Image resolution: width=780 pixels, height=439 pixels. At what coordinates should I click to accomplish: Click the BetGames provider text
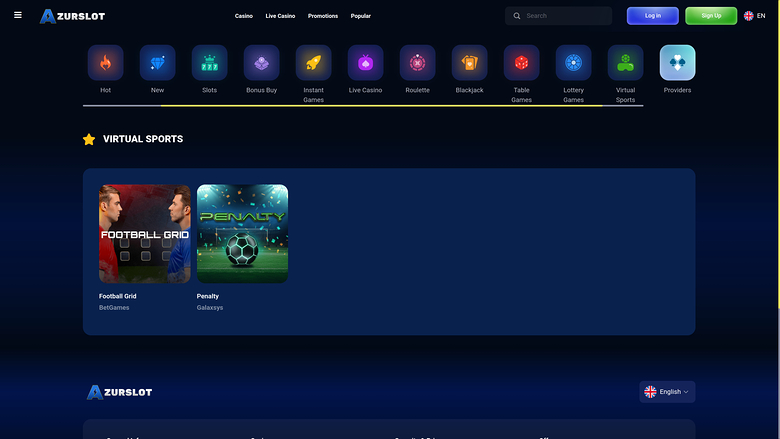pos(114,308)
